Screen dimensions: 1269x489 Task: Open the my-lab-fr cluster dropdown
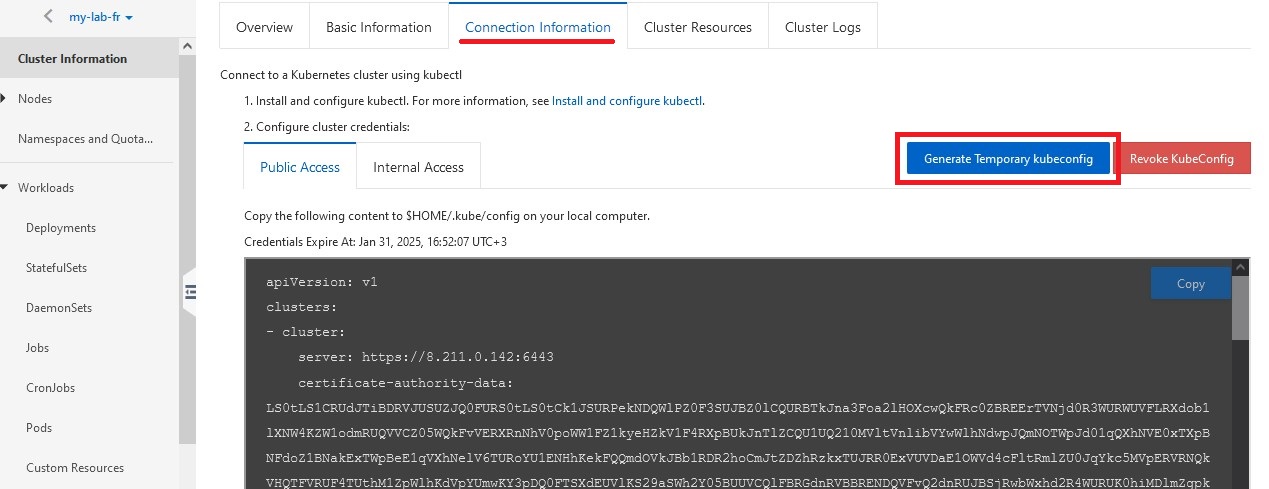coord(101,17)
